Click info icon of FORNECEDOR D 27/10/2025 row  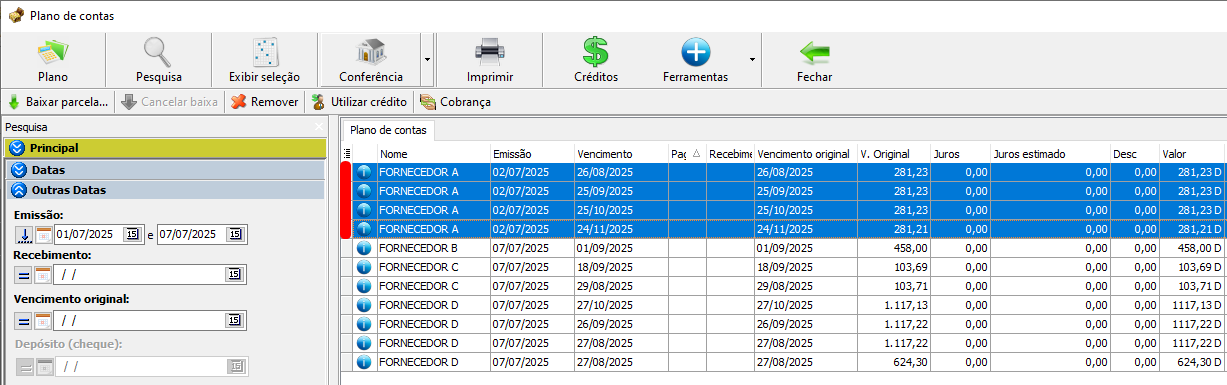point(363,305)
